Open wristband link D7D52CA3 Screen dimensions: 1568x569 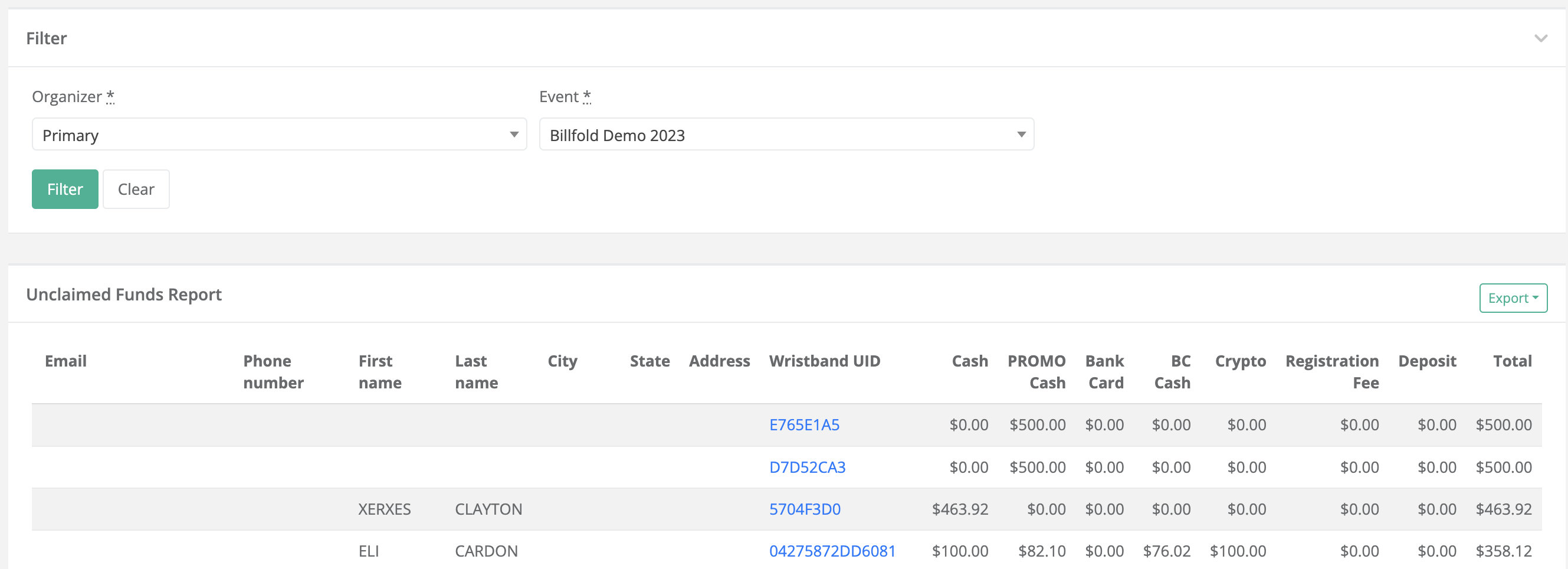point(807,467)
